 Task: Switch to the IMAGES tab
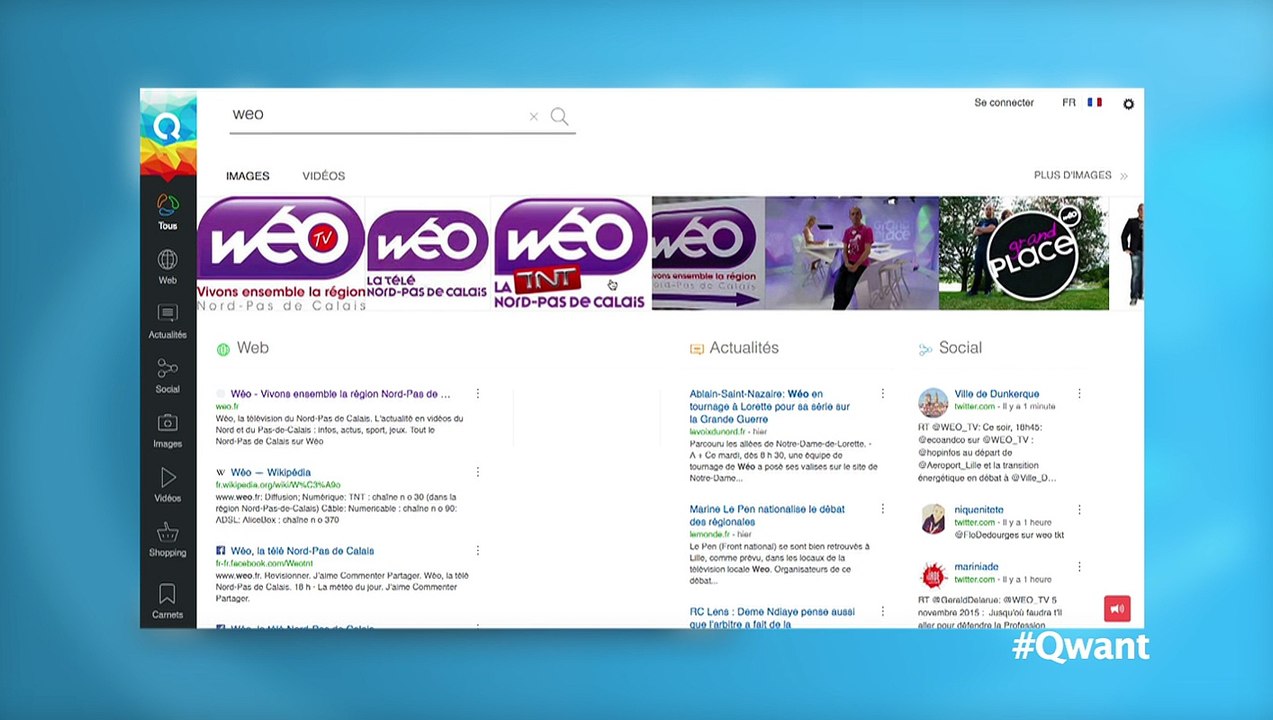[x=248, y=176]
